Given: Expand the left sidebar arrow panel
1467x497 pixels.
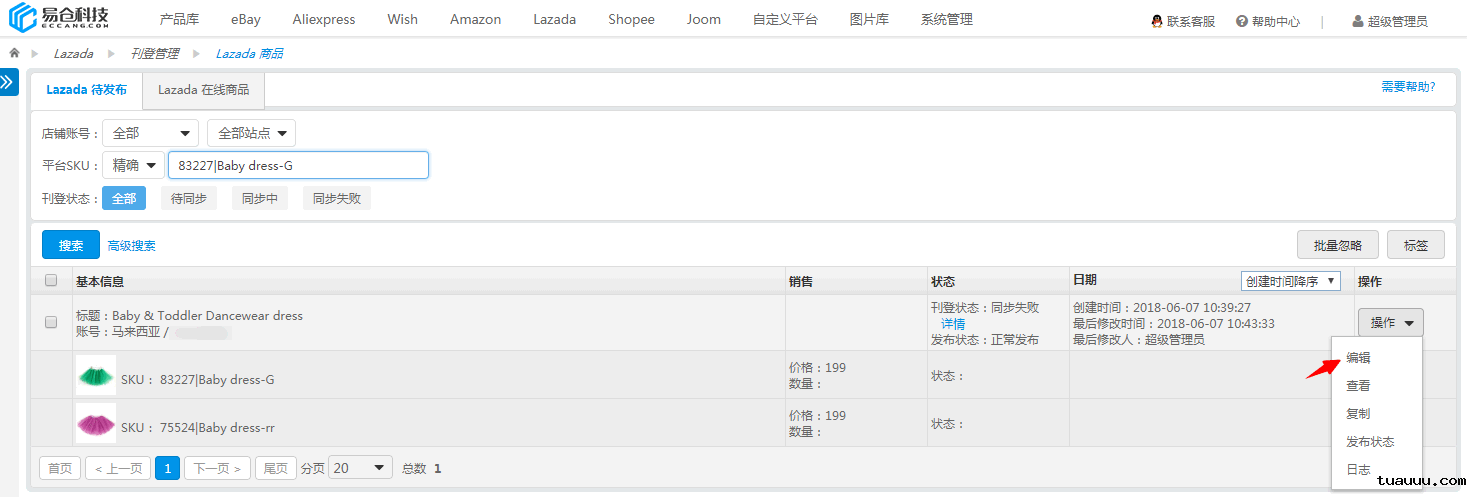Looking at the screenshot, I should click(x=9, y=82).
